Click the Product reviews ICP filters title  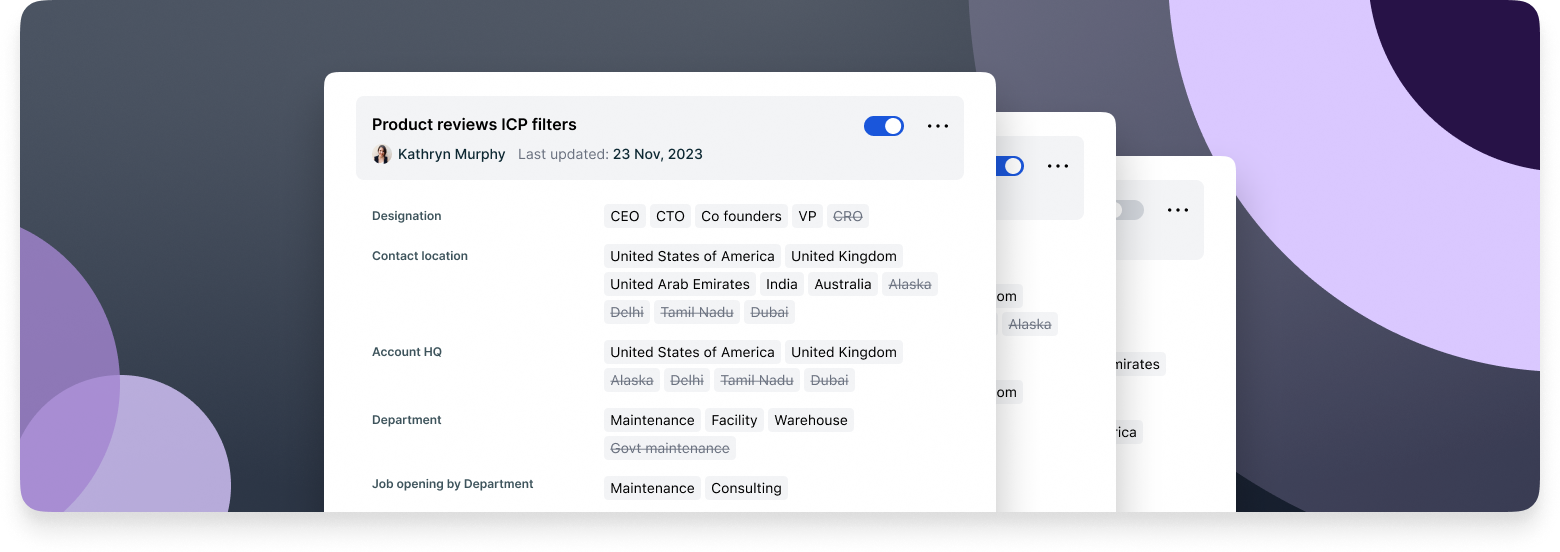pyautogui.click(x=474, y=124)
